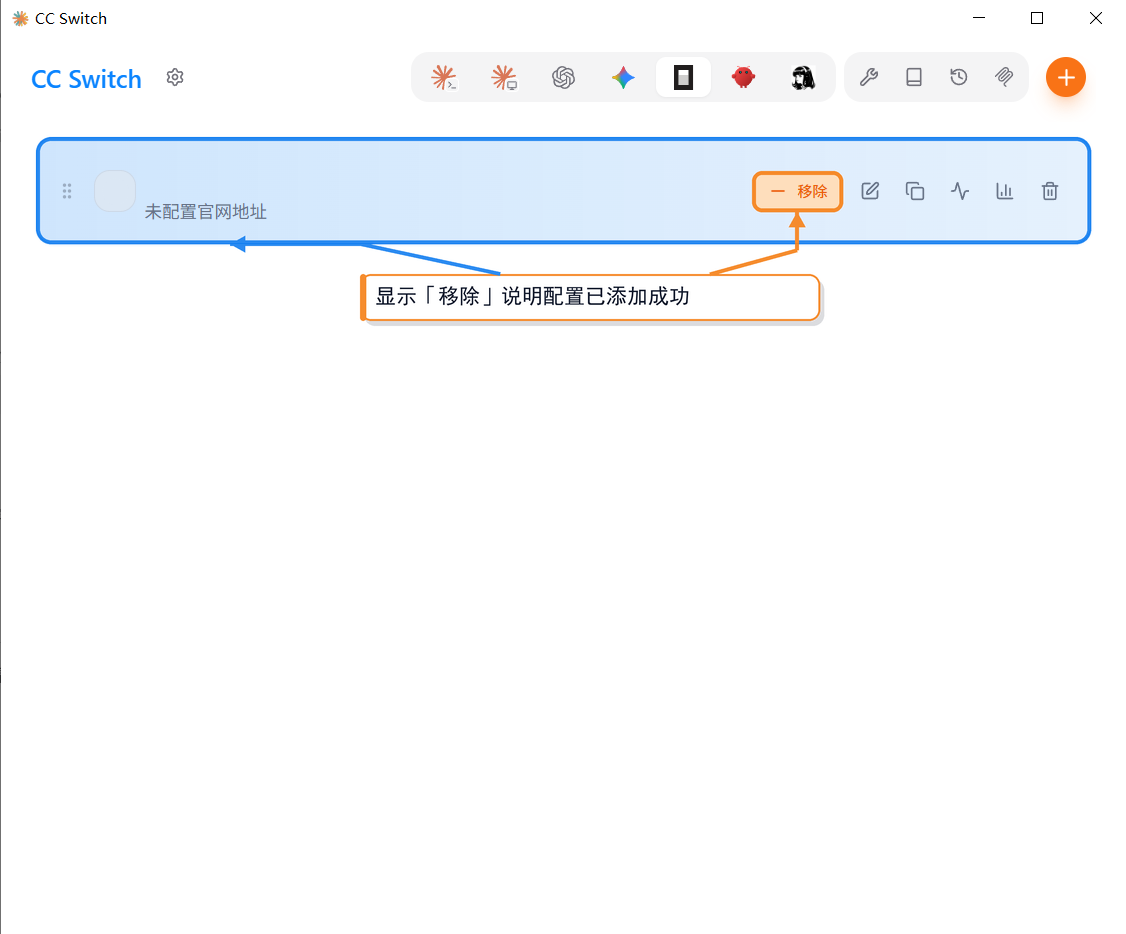Select the black-haired girl avatar app tab

(x=803, y=77)
